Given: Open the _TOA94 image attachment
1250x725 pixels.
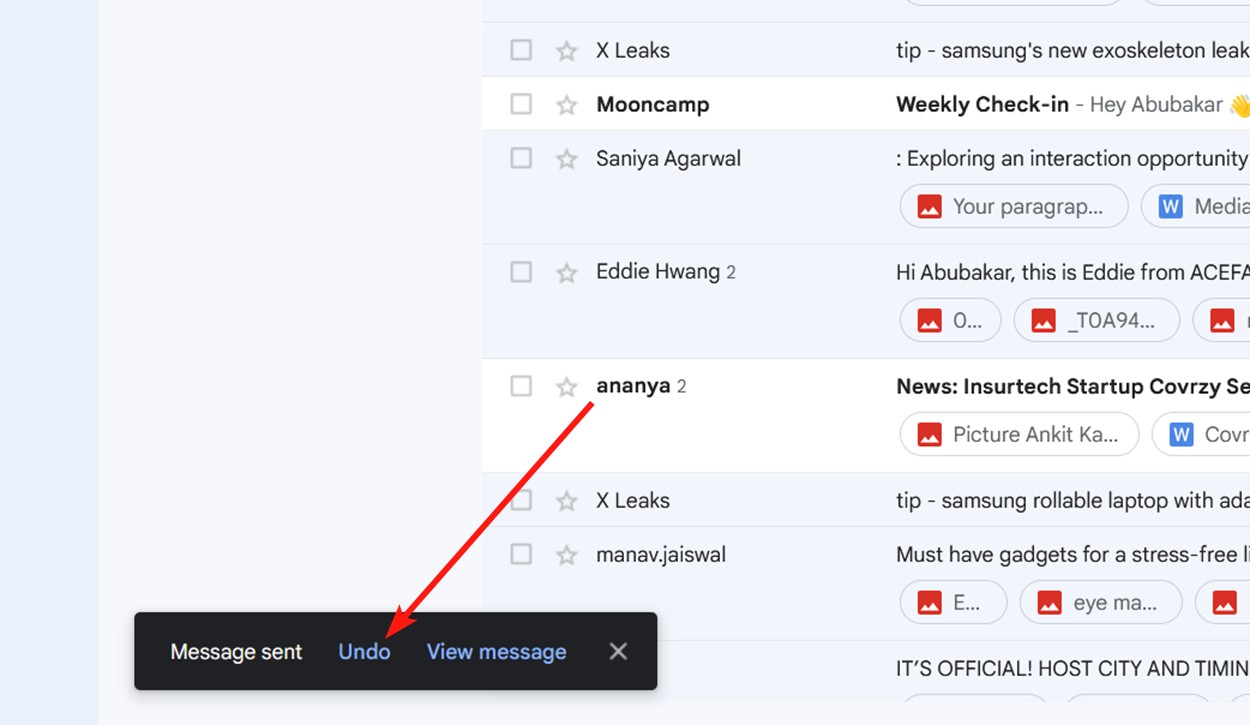Looking at the screenshot, I should pyautogui.click(x=1096, y=320).
